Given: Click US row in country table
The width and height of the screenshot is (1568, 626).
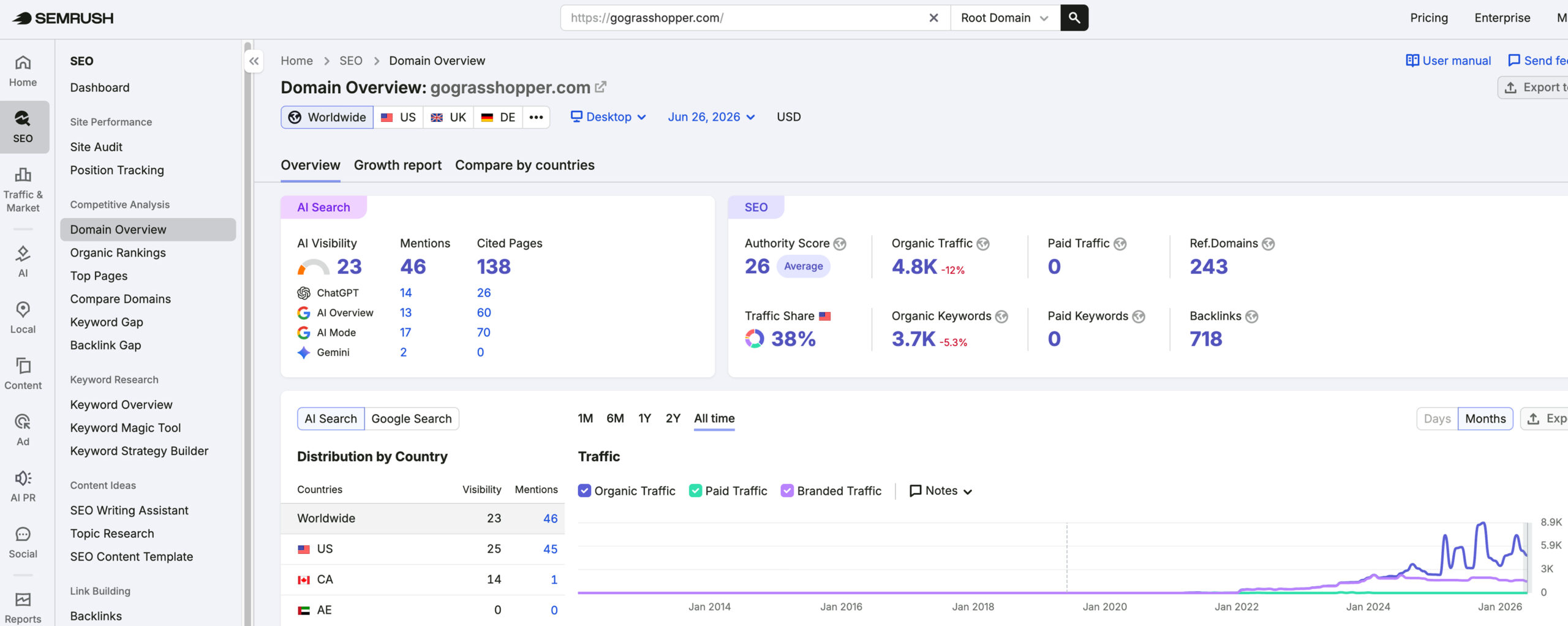Looking at the screenshot, I should 423,549.
